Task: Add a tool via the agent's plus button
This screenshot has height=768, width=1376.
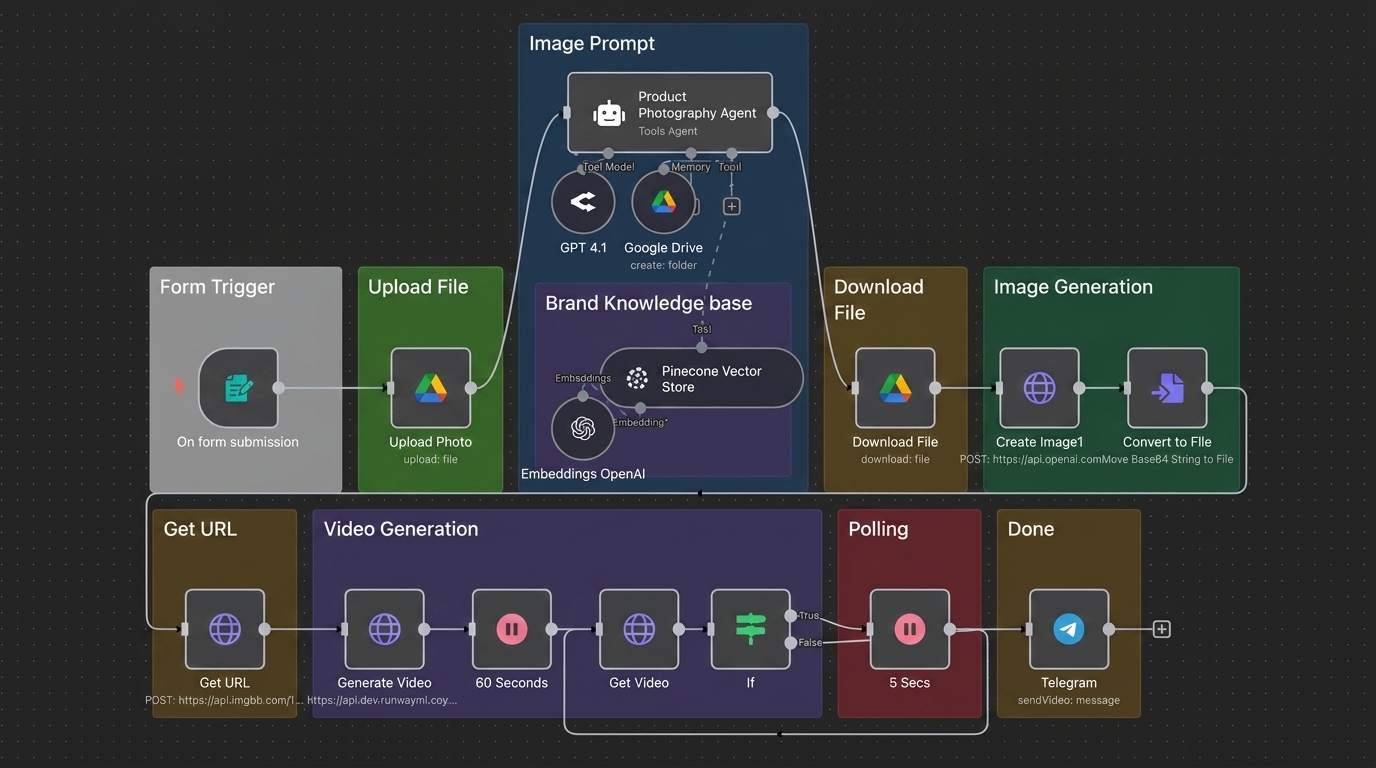Action: 732,206
